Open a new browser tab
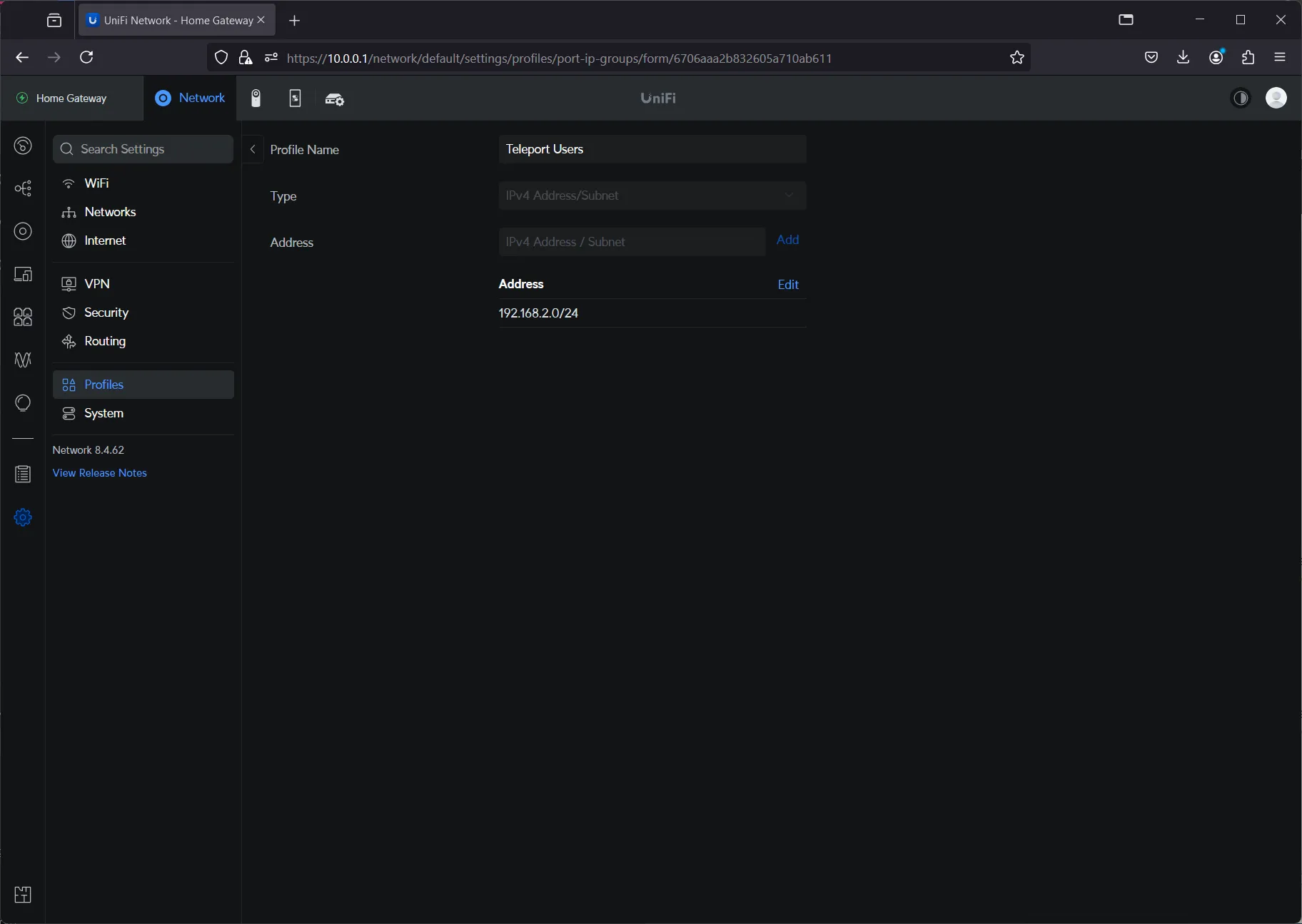This screenshot has height=924, width=1302. click(295, 20)
